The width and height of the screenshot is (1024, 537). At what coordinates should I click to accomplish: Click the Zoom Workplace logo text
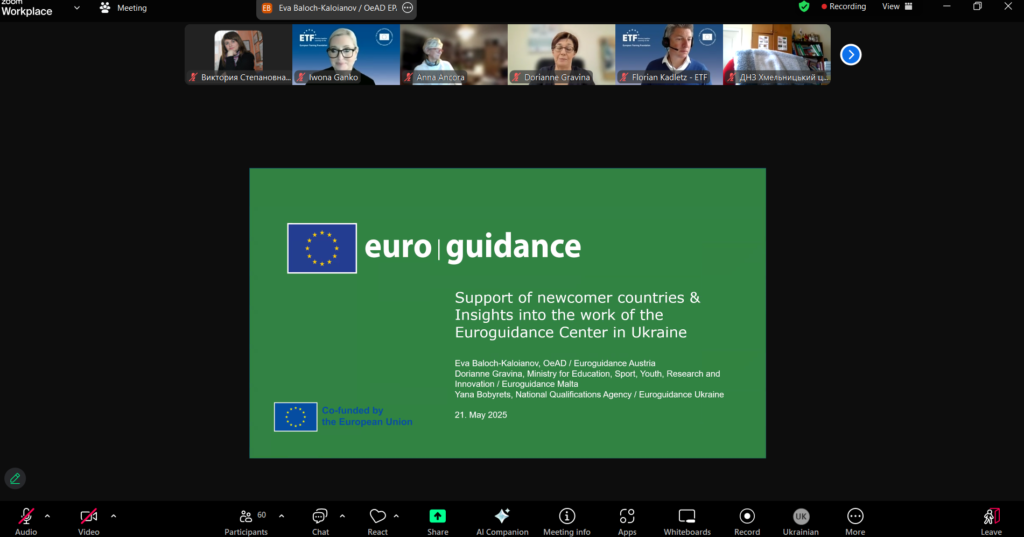[x=26, y=8]
